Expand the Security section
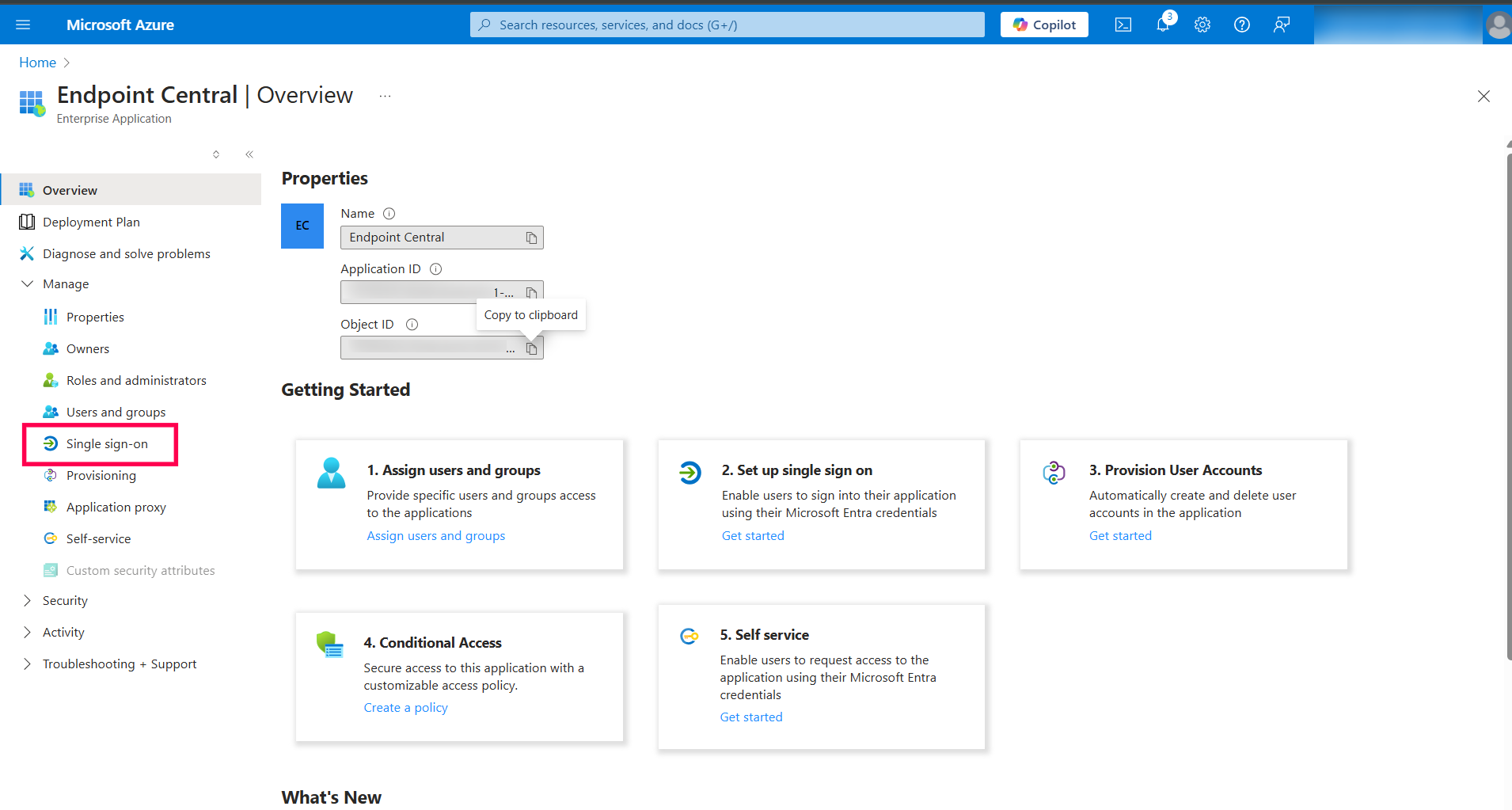The image size is (1512, 810). [27, 600]
